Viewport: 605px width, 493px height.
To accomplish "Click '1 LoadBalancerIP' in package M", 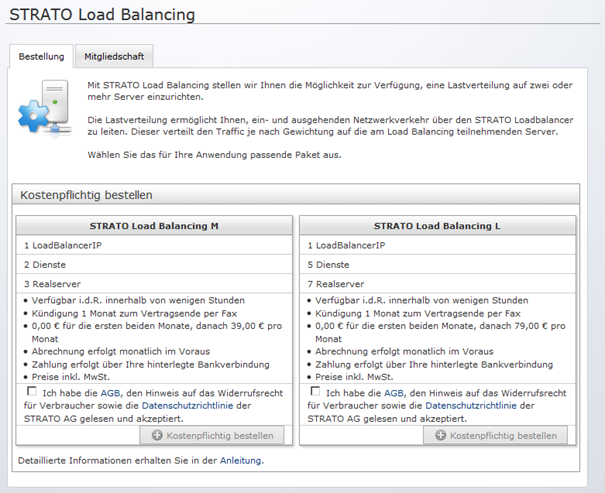I will pos(154,245).
